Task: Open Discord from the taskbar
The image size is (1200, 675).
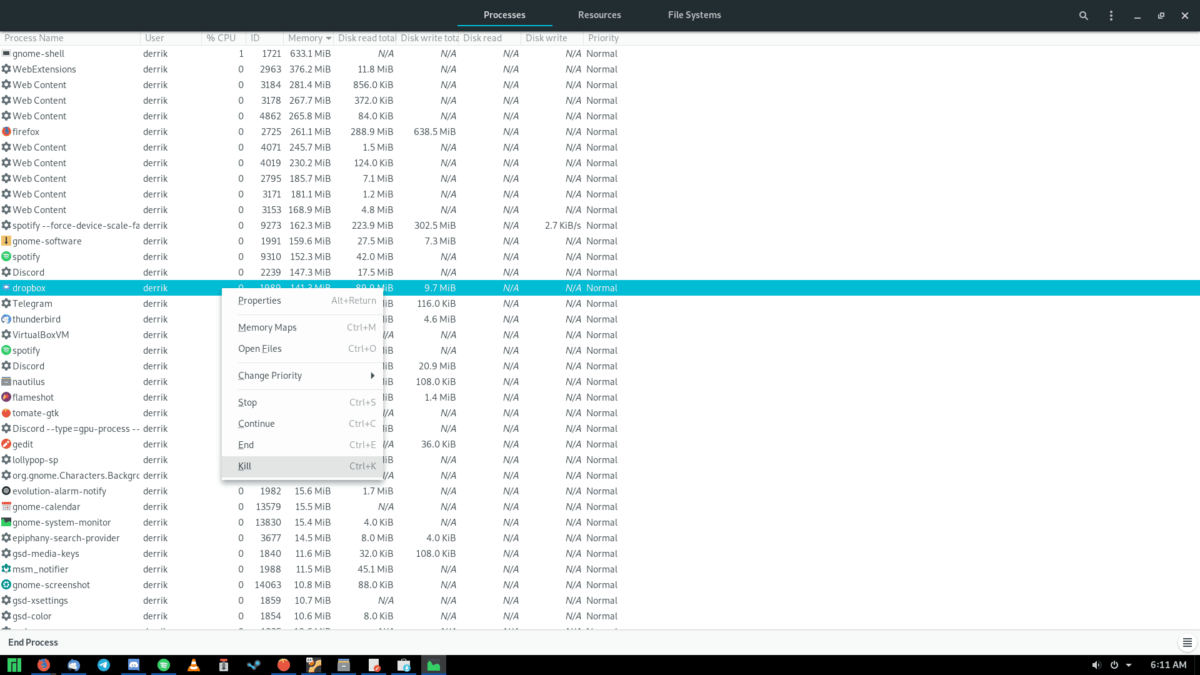Action: coord(131,663)
